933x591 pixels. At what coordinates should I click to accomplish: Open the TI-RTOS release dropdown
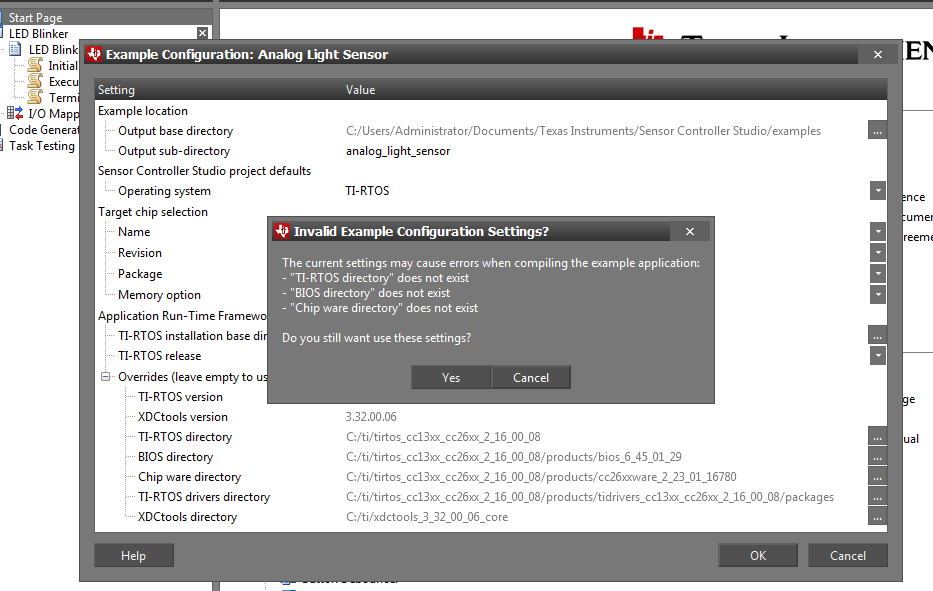click(x=878, y=355)
